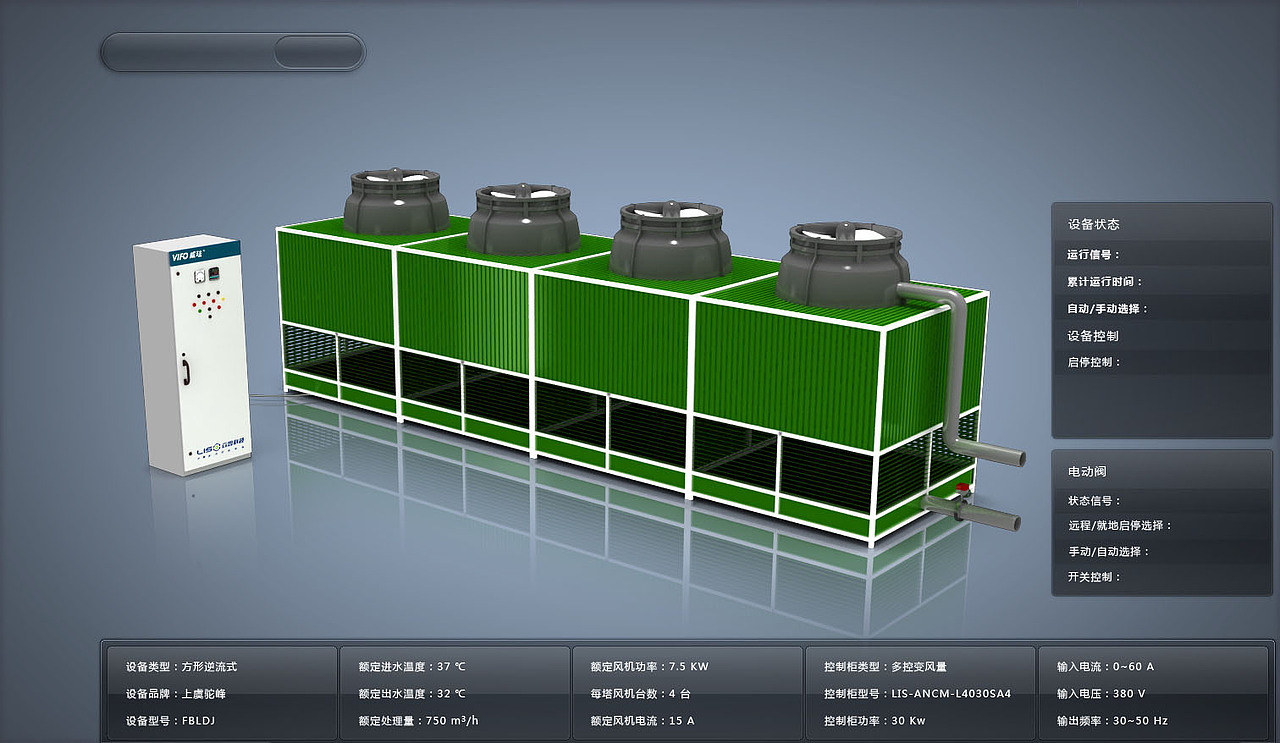
Task: Select the white VIFO control cabinet
Action: point(192,354)
